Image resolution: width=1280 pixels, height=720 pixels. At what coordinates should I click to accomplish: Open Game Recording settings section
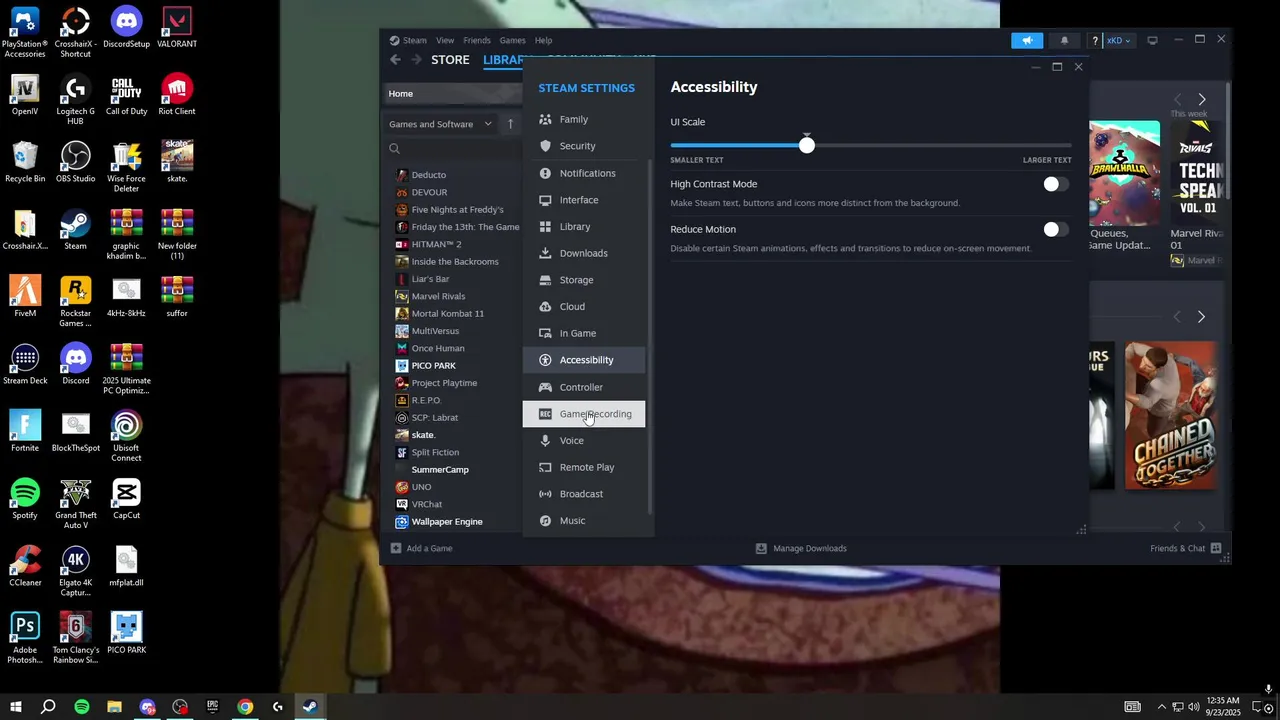pyautogui.click(x=584, y=414)
